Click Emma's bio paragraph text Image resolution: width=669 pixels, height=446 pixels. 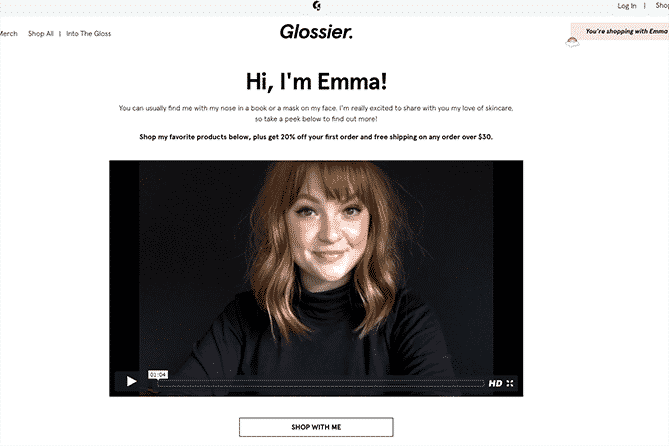tap(316, 114)
